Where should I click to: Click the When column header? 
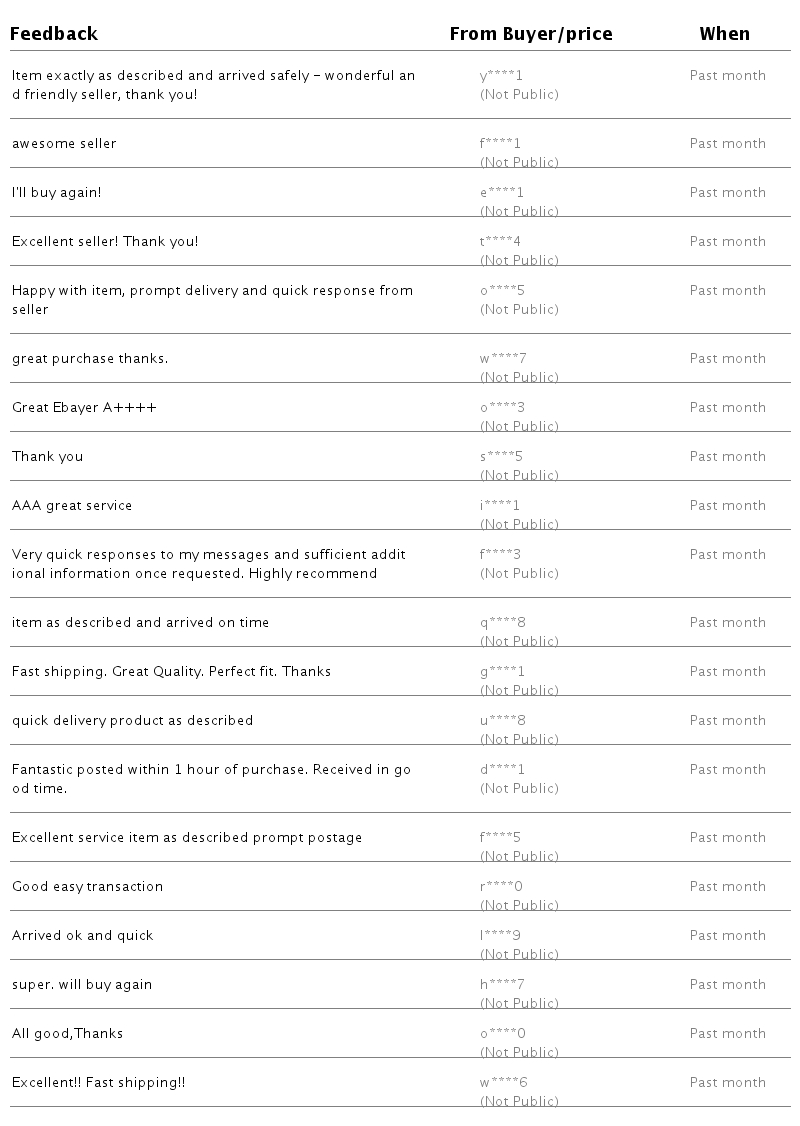pyautogui.click(x=724, y=34)
